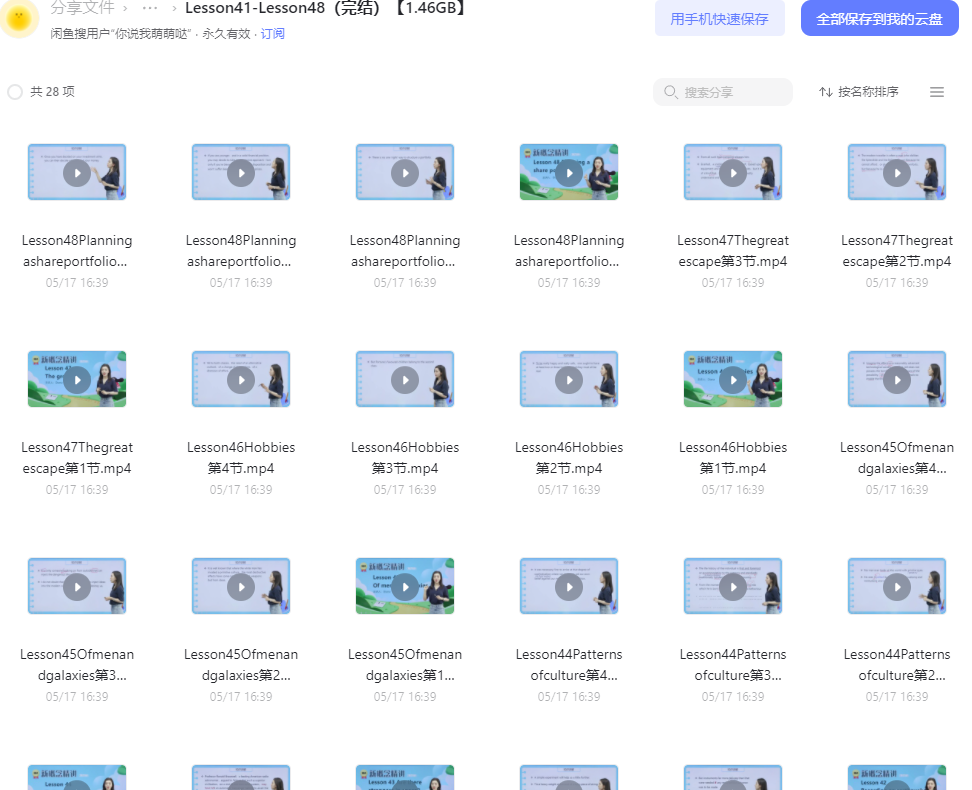Image resolution: width=972 pixels, height=790 pixels.
Task: Select file name Lesson44Patternsofculture第4...
Action: tap(569, 665)
